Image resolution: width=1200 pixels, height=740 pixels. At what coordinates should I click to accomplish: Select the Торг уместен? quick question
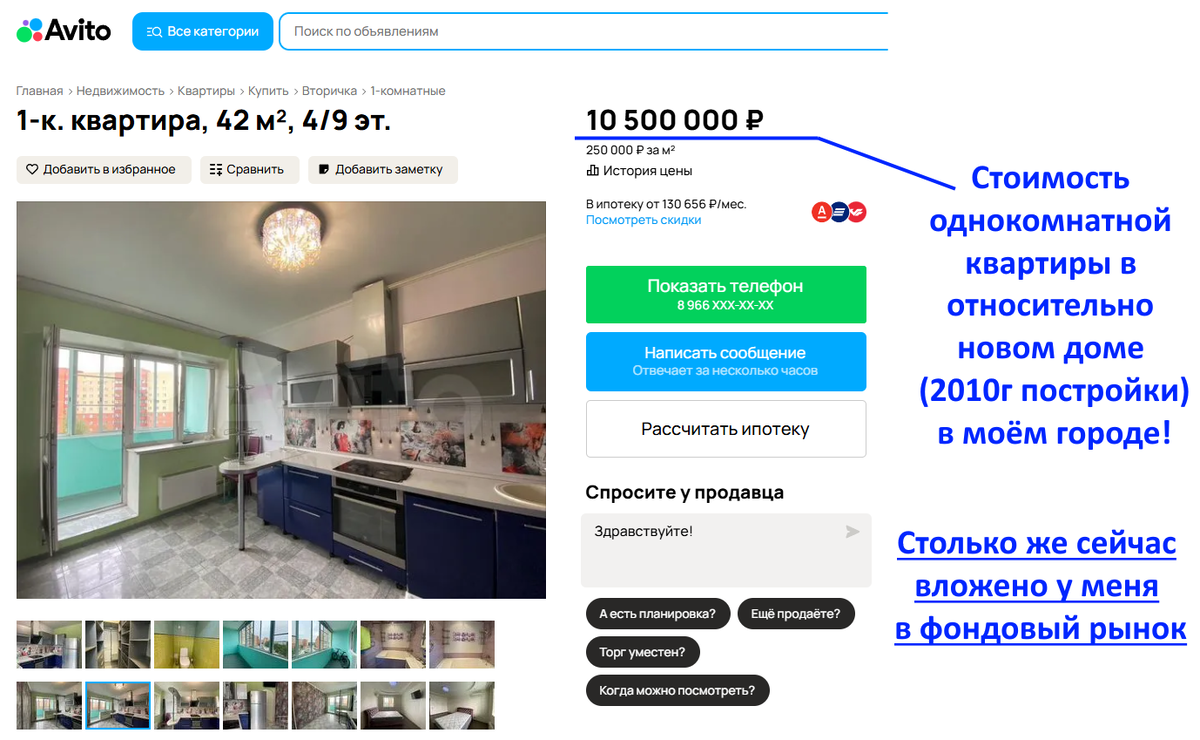642,652
